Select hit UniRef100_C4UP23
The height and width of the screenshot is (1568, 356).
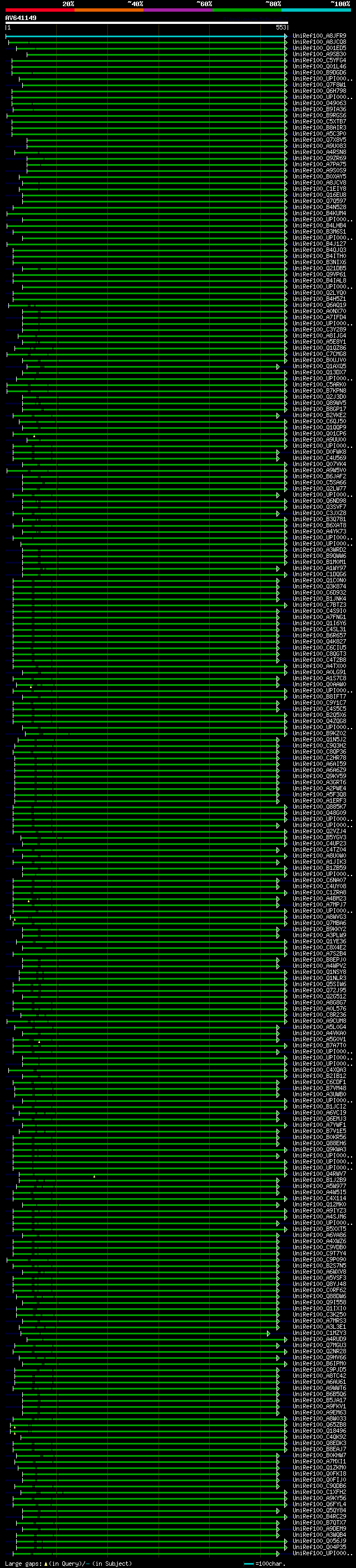click(x=319, y=843)
